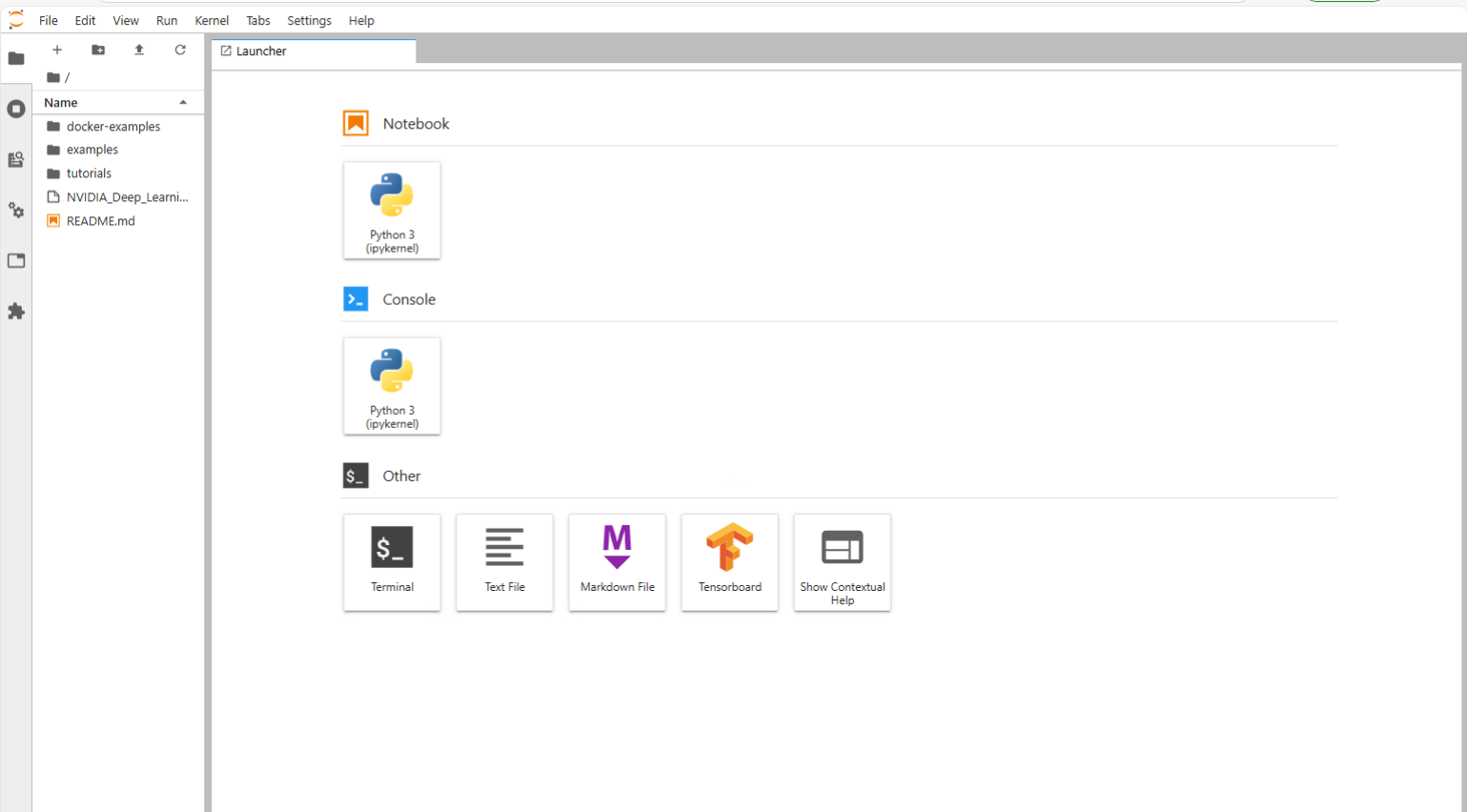Image resolution: width=1467 pixels, height=812 pixels.
Task: Open the examples folder
Action: tap(118, 150)
